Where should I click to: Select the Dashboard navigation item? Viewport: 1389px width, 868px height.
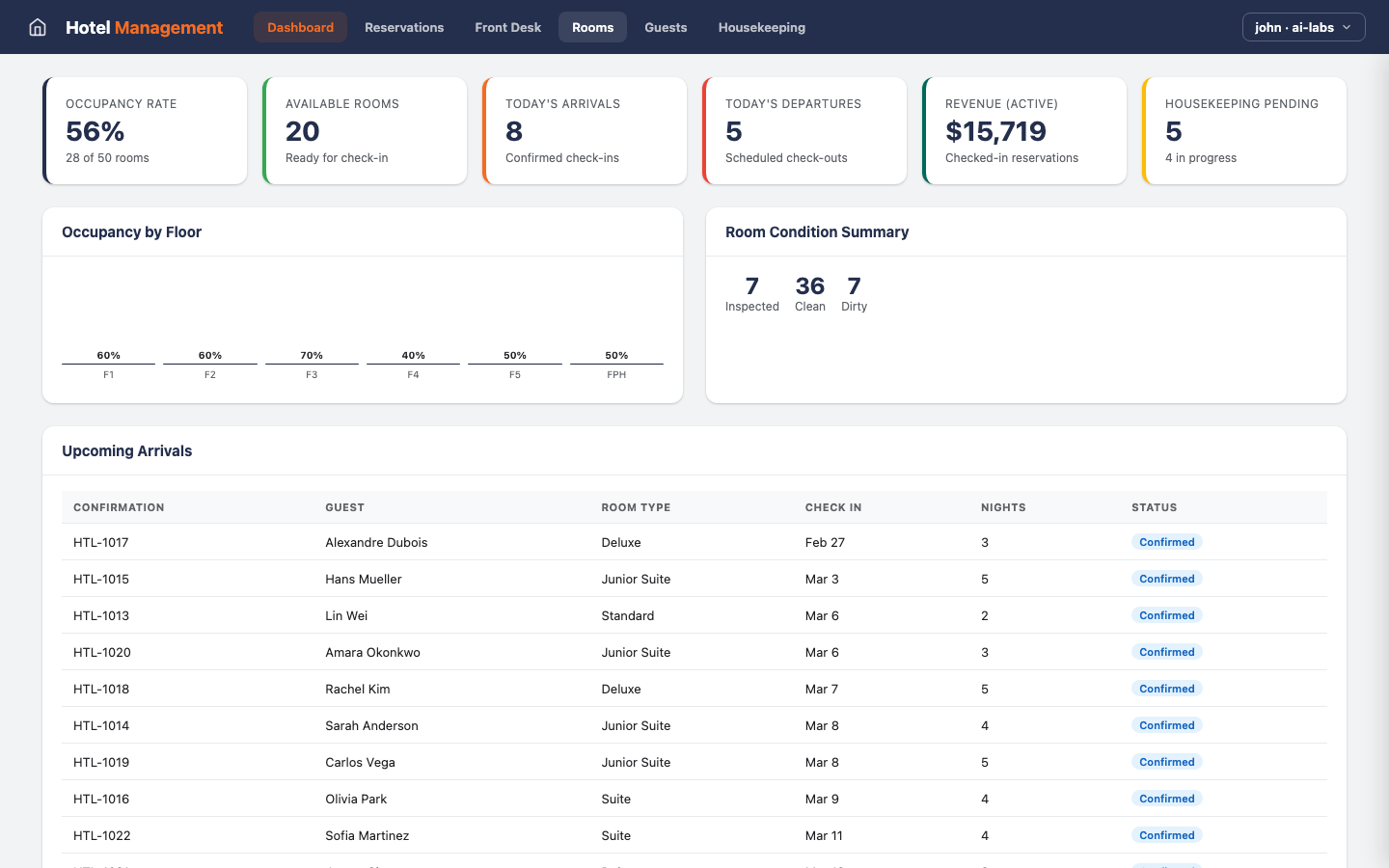[x=300, y=27]
